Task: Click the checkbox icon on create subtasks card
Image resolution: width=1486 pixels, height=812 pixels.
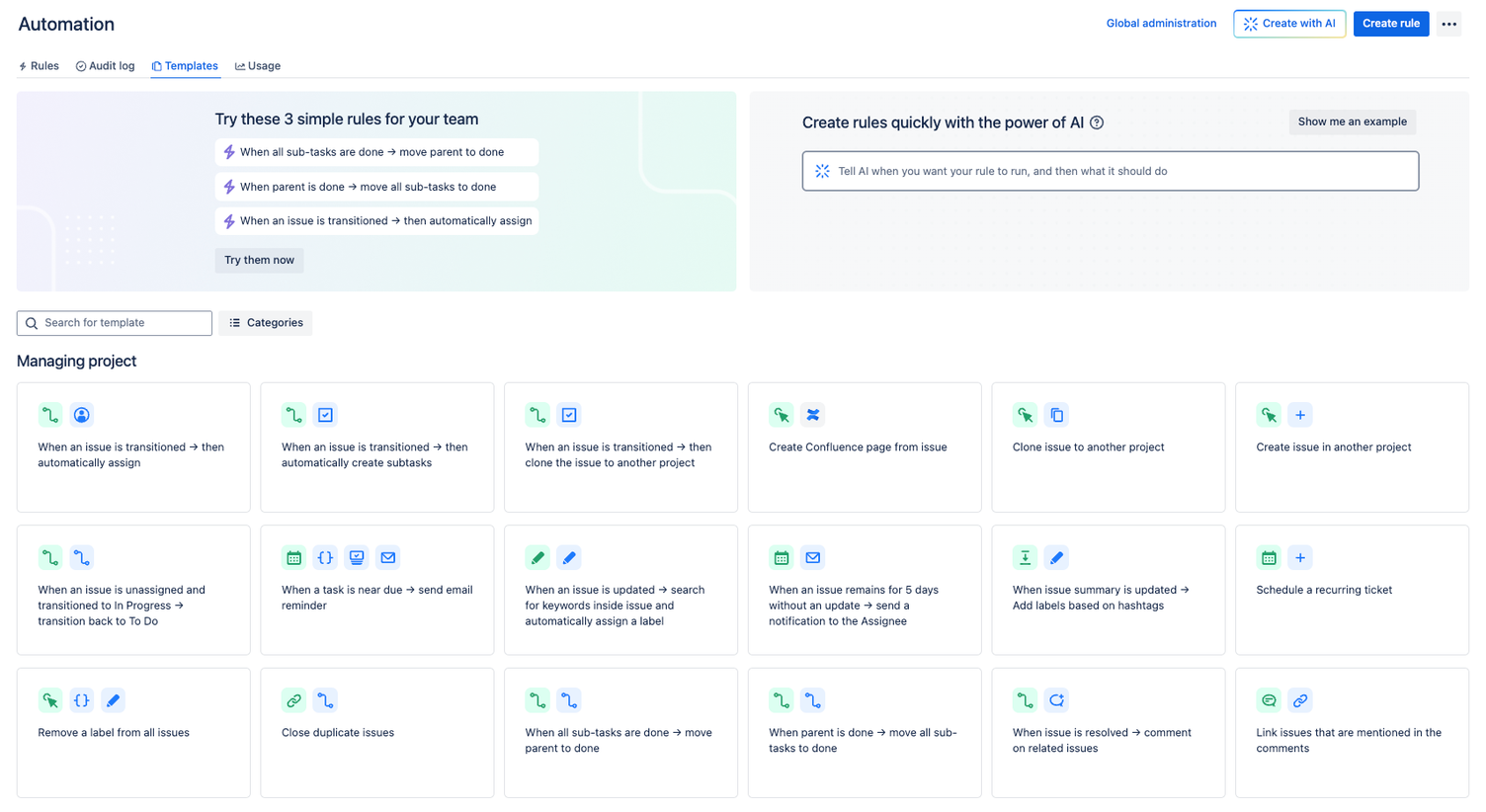Action: [325, 415]
